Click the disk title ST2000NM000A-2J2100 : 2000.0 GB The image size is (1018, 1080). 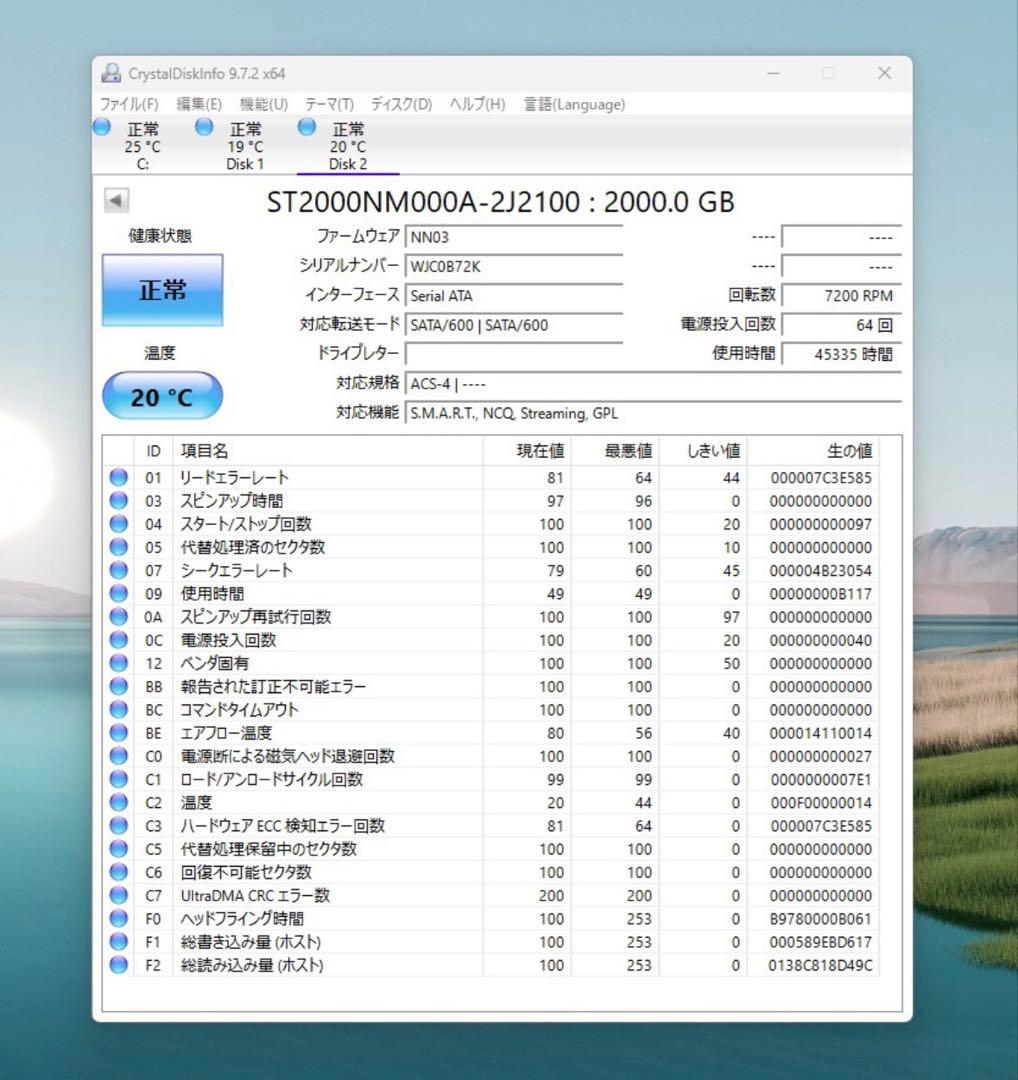(x=500, y=202)
